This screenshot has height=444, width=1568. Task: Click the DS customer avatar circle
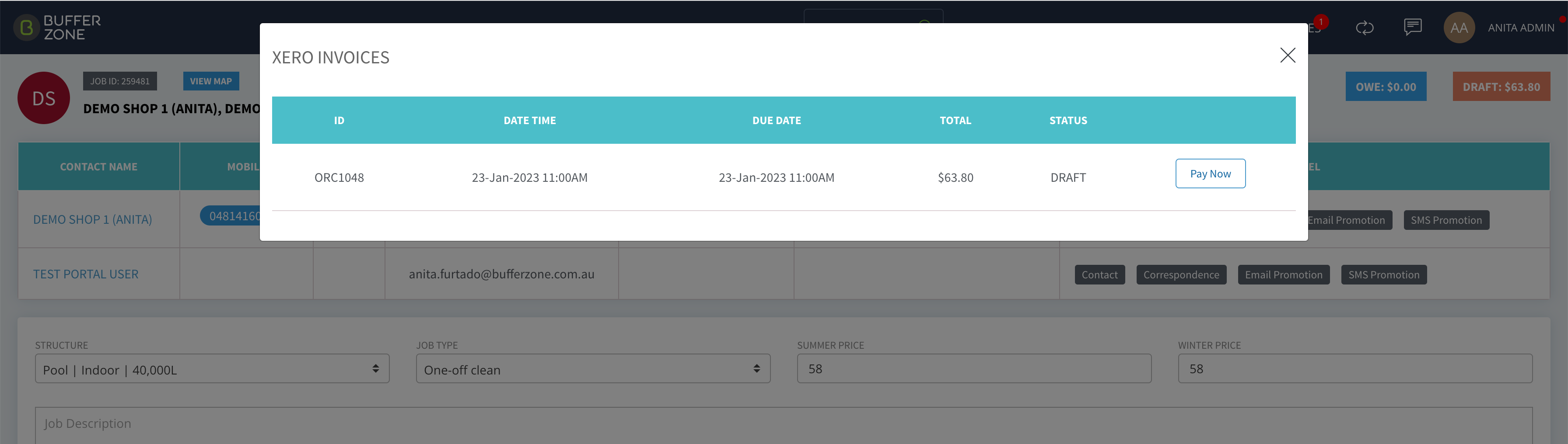(44, 98)
